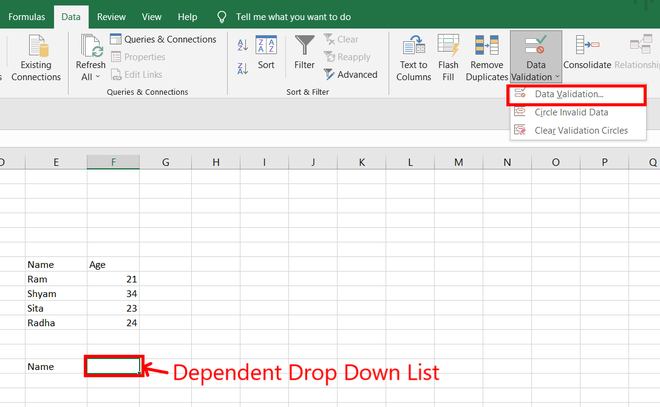Choose Data Validation... menu entry

coord(576,94)
